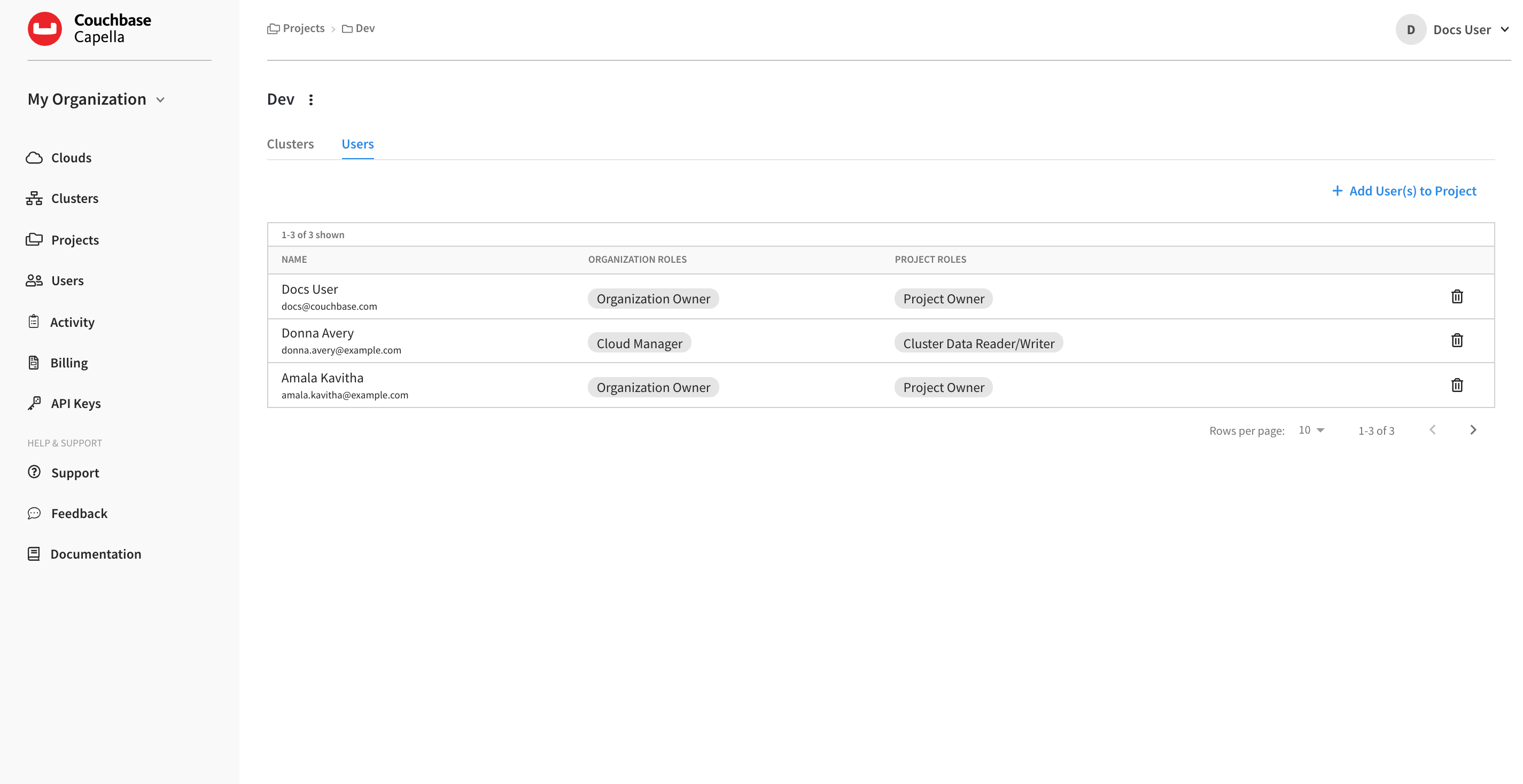This screenshot has height=784, width=1523.
Task: Select the Users tab
Action: [357, 144]
